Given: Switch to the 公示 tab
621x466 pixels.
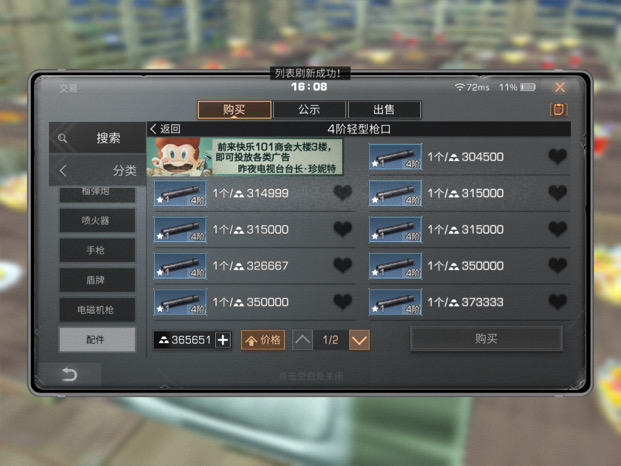Looking at the screenshot, I should click(x=309, y=110).
